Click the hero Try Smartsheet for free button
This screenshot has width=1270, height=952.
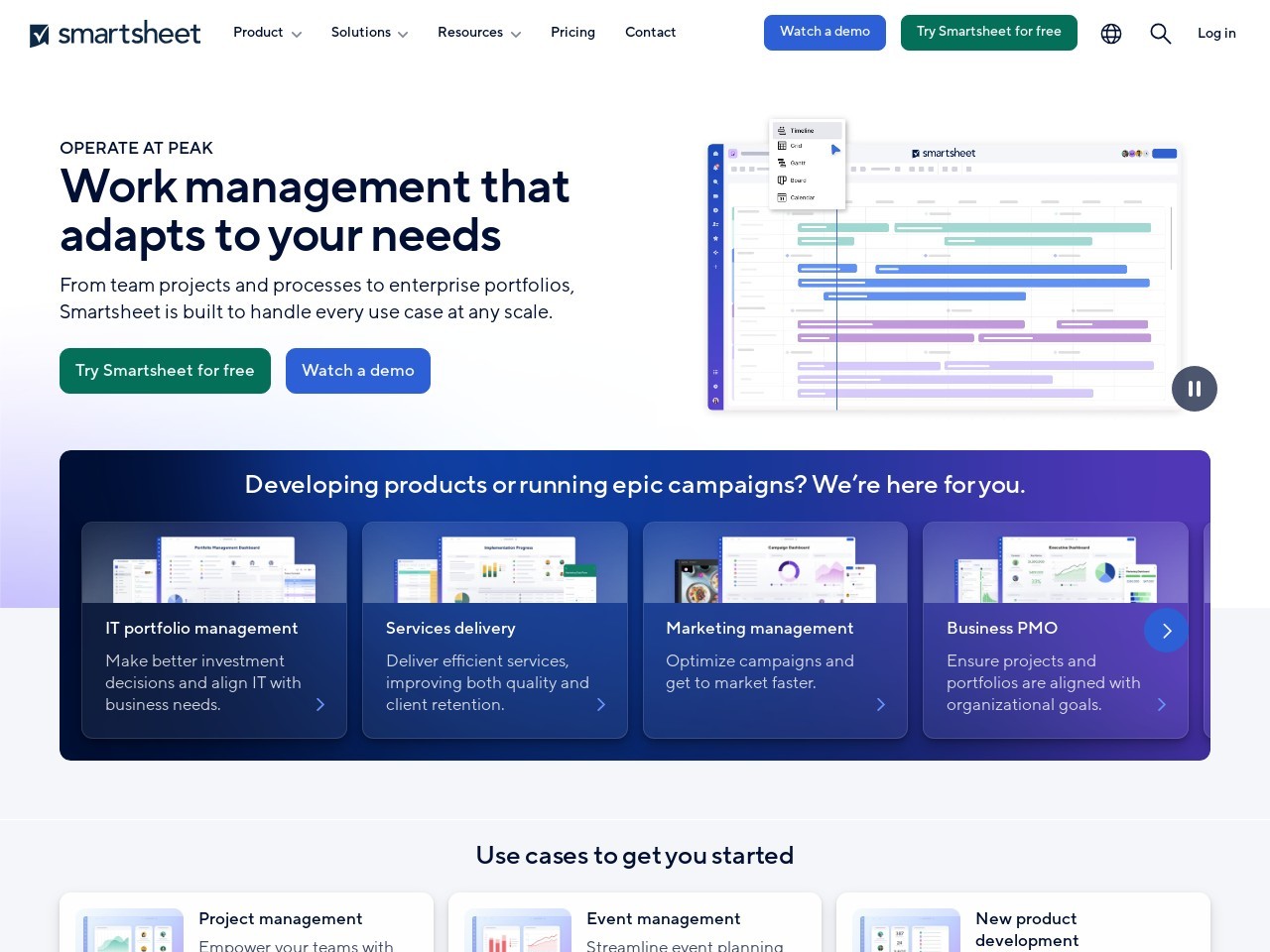[x=165, y=371]
